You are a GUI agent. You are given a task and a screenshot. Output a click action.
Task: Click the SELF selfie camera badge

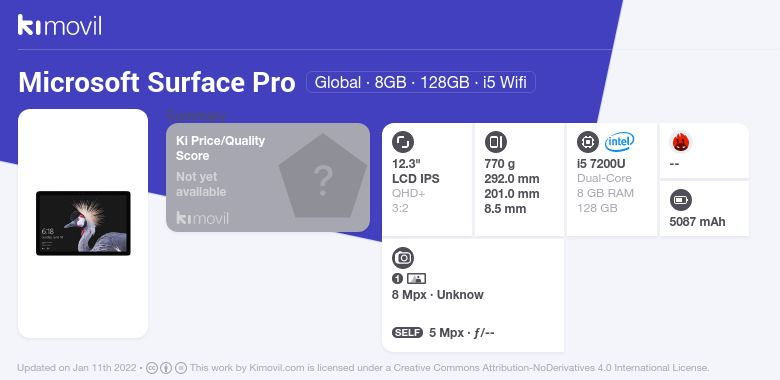[x=407, y=333]
